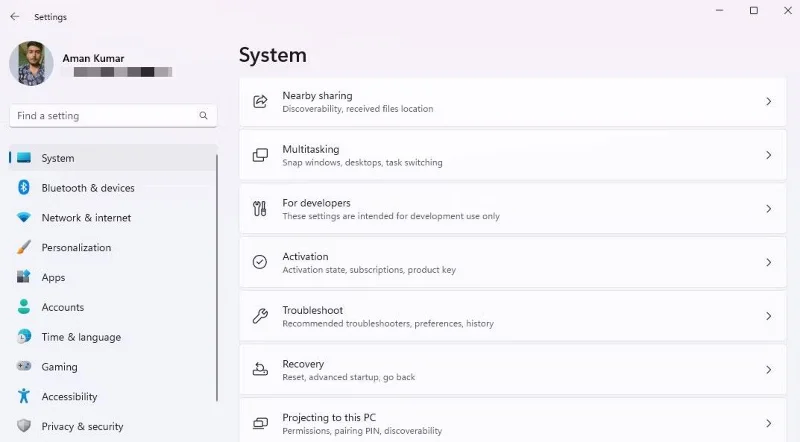Click the Apps icon in sidebar

click(24, 277)
